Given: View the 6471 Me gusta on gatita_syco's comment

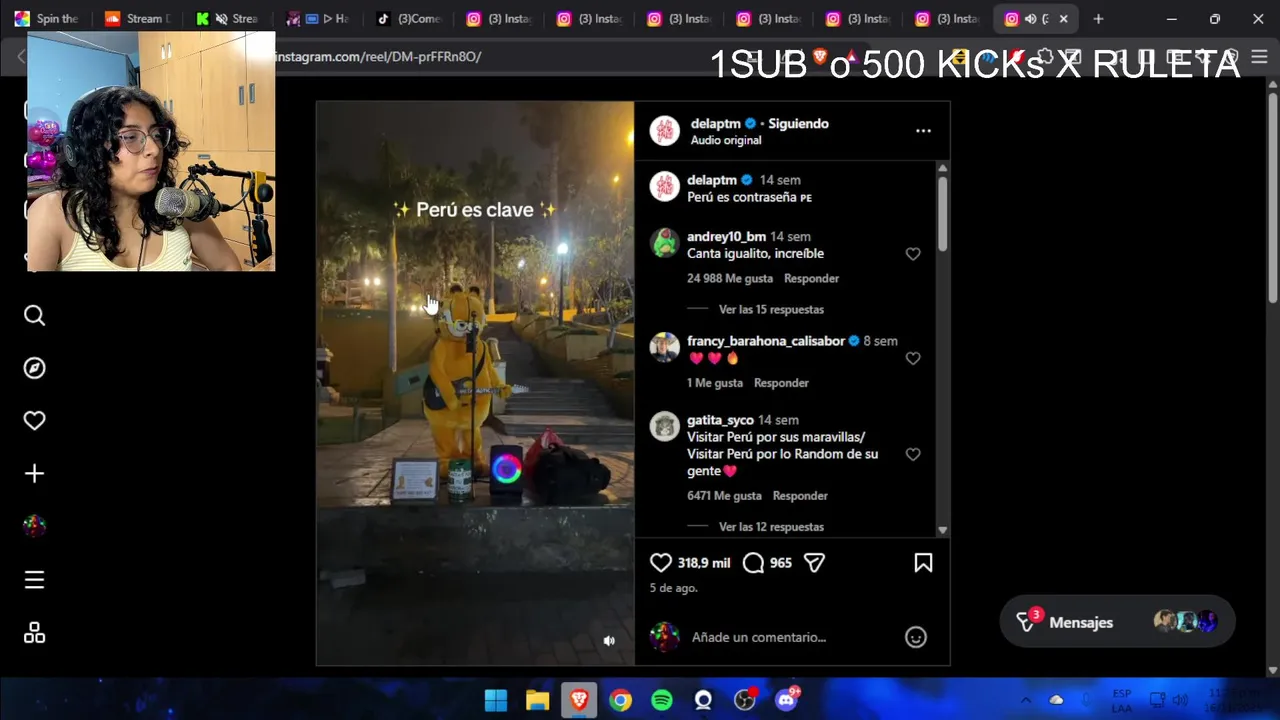Looking at the screenshot, I should [x=724, y=495].
